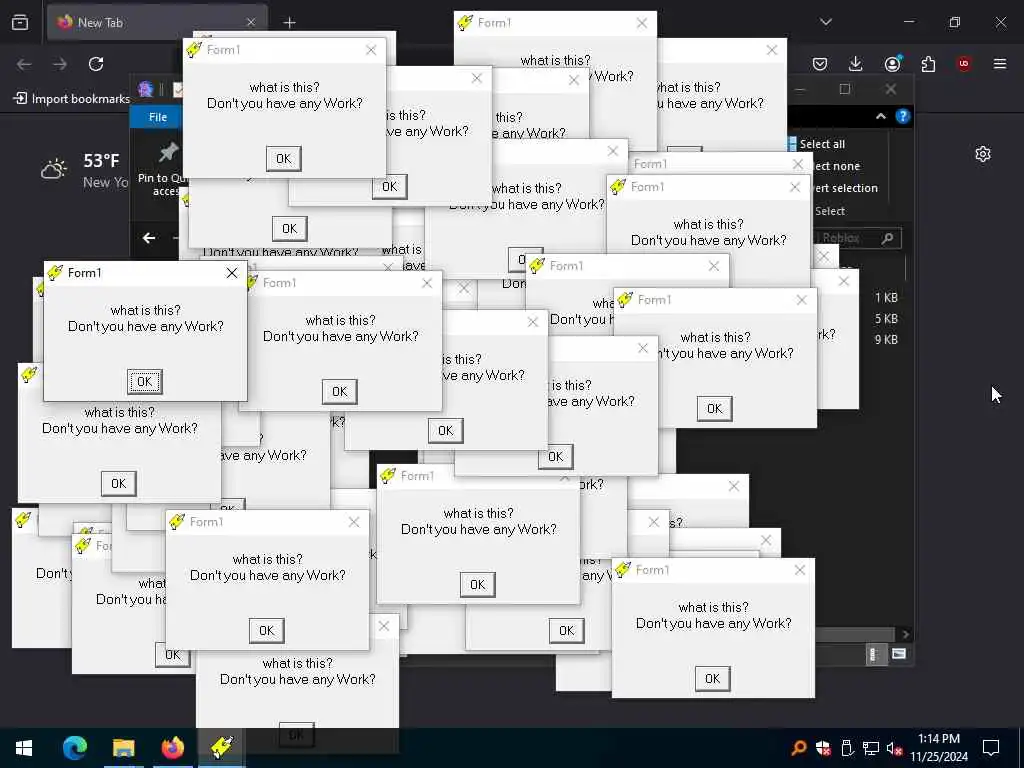The height and width of the screenshot is (768, 1024).
Task: Click File Explorer horizontal scrollbar right arrow
Action: coord(905,634)
